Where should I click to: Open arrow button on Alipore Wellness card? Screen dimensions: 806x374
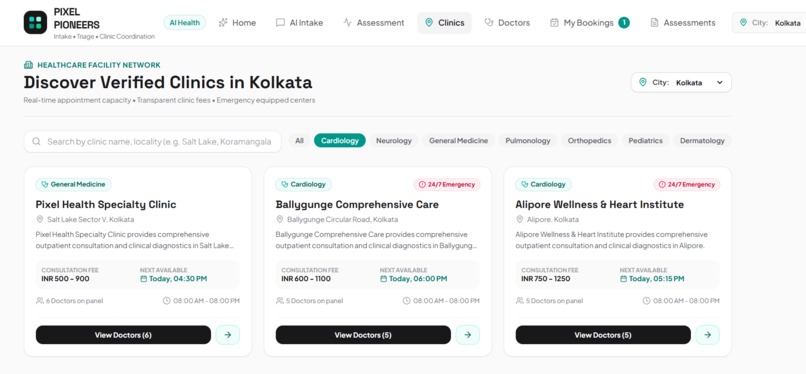point(708,335)
